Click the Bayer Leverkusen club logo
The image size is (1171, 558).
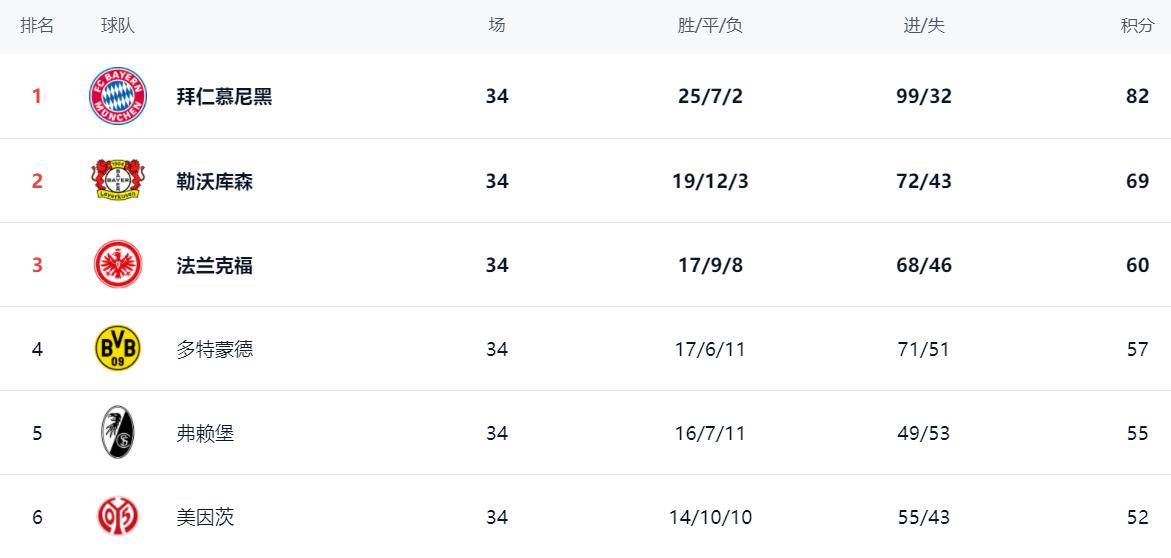tap(118, 180)
